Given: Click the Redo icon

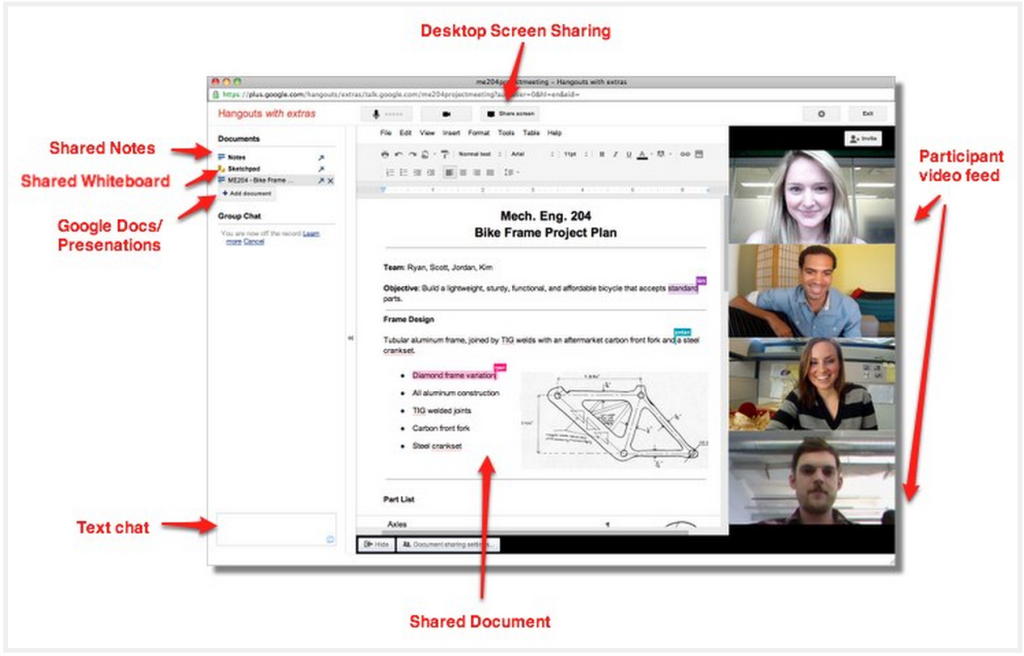Looking at the screenshot, I should [412, 154].
